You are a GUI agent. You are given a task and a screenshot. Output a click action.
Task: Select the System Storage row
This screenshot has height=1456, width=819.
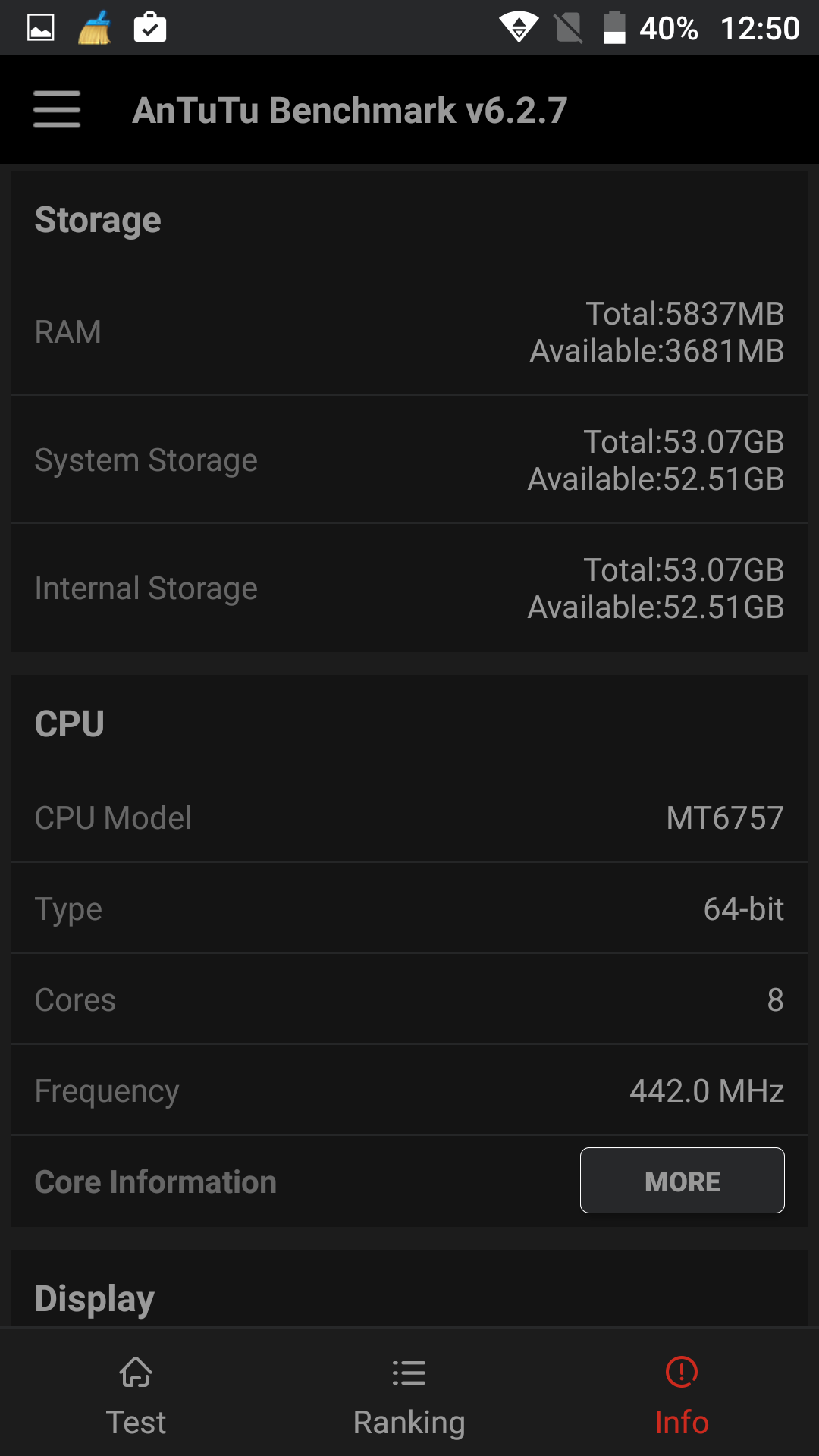click(x=409, y=460)
